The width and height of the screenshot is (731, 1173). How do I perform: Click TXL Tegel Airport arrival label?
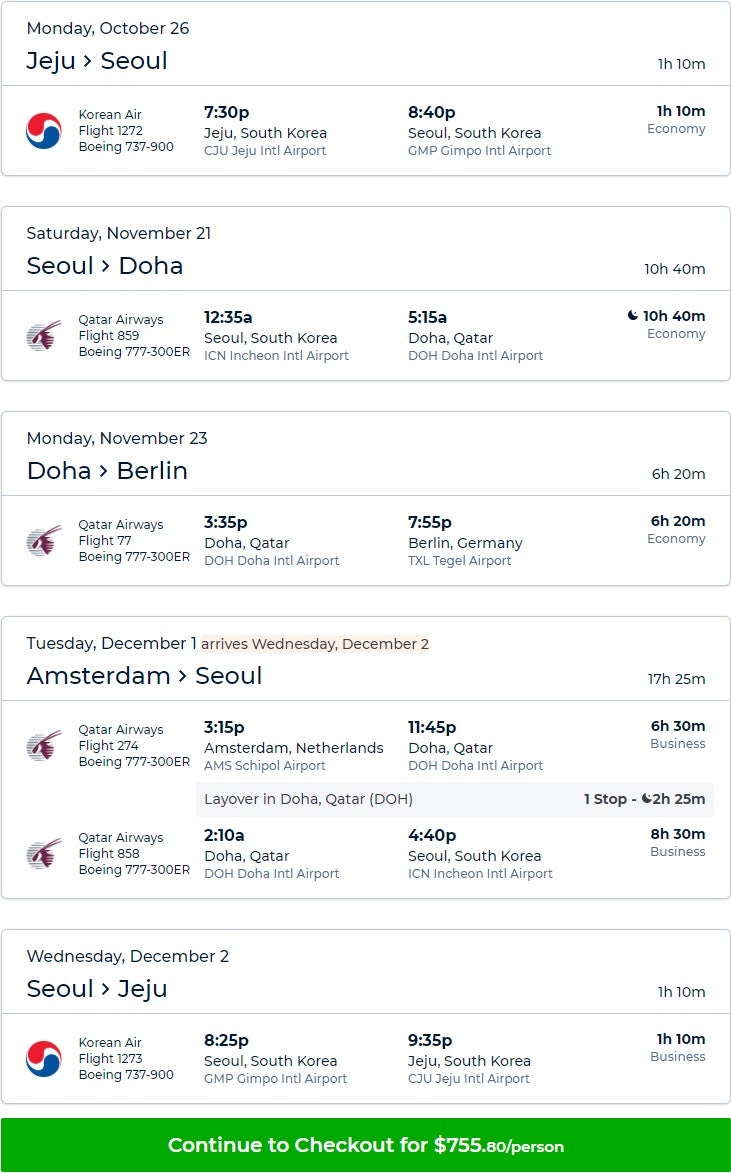459,561
